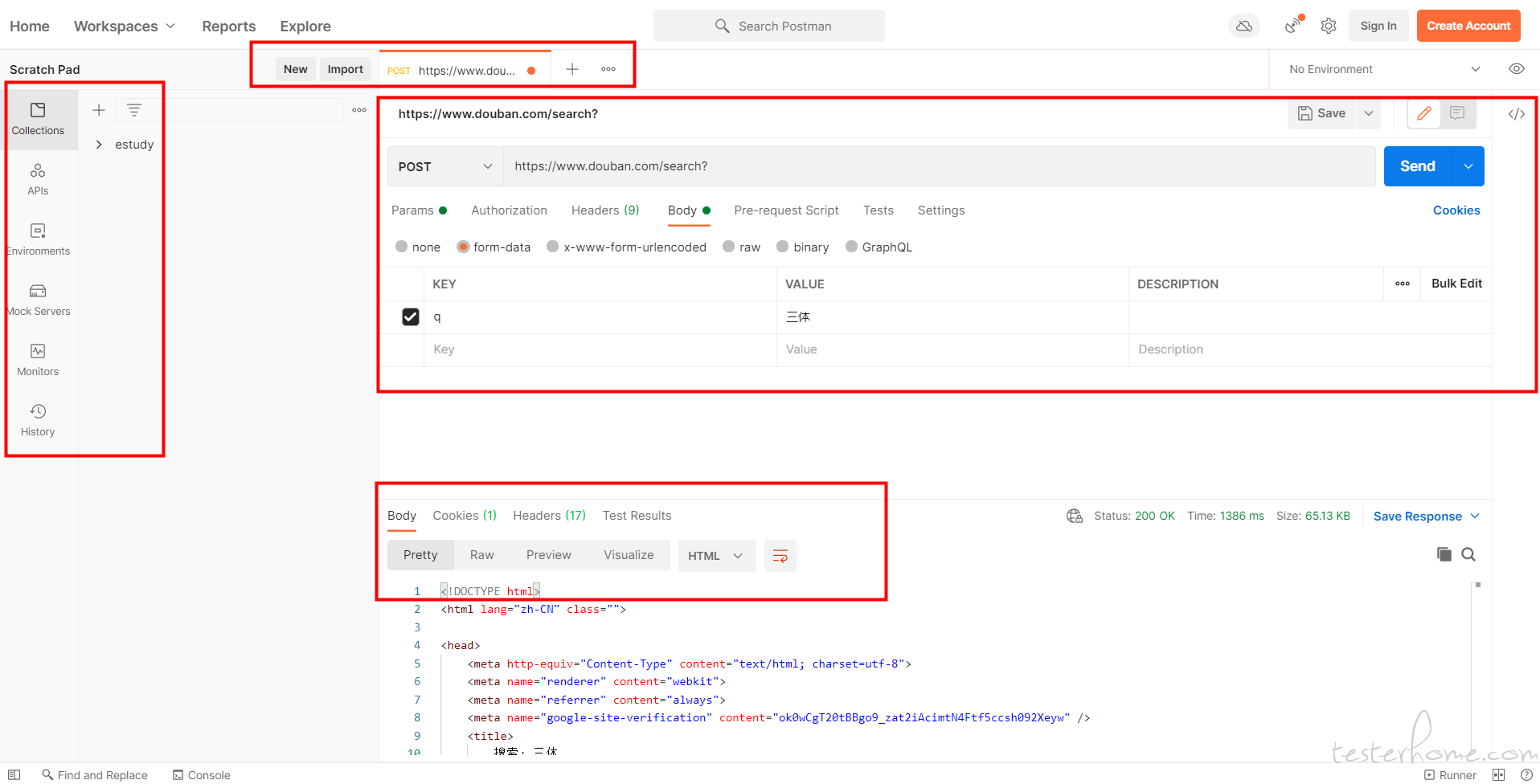Click the Send button

[1418, 166]
